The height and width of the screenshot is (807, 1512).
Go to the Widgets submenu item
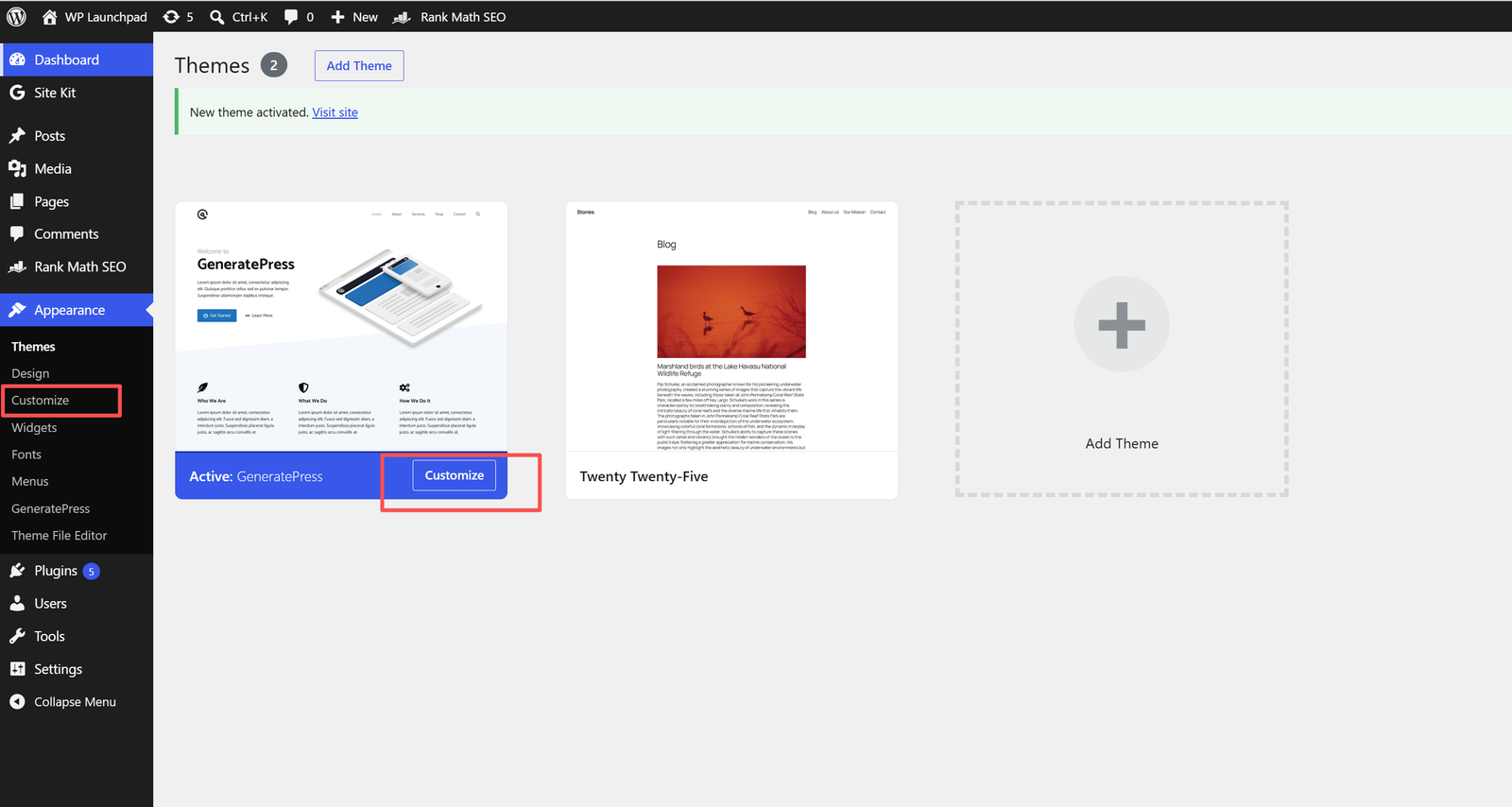34,428
